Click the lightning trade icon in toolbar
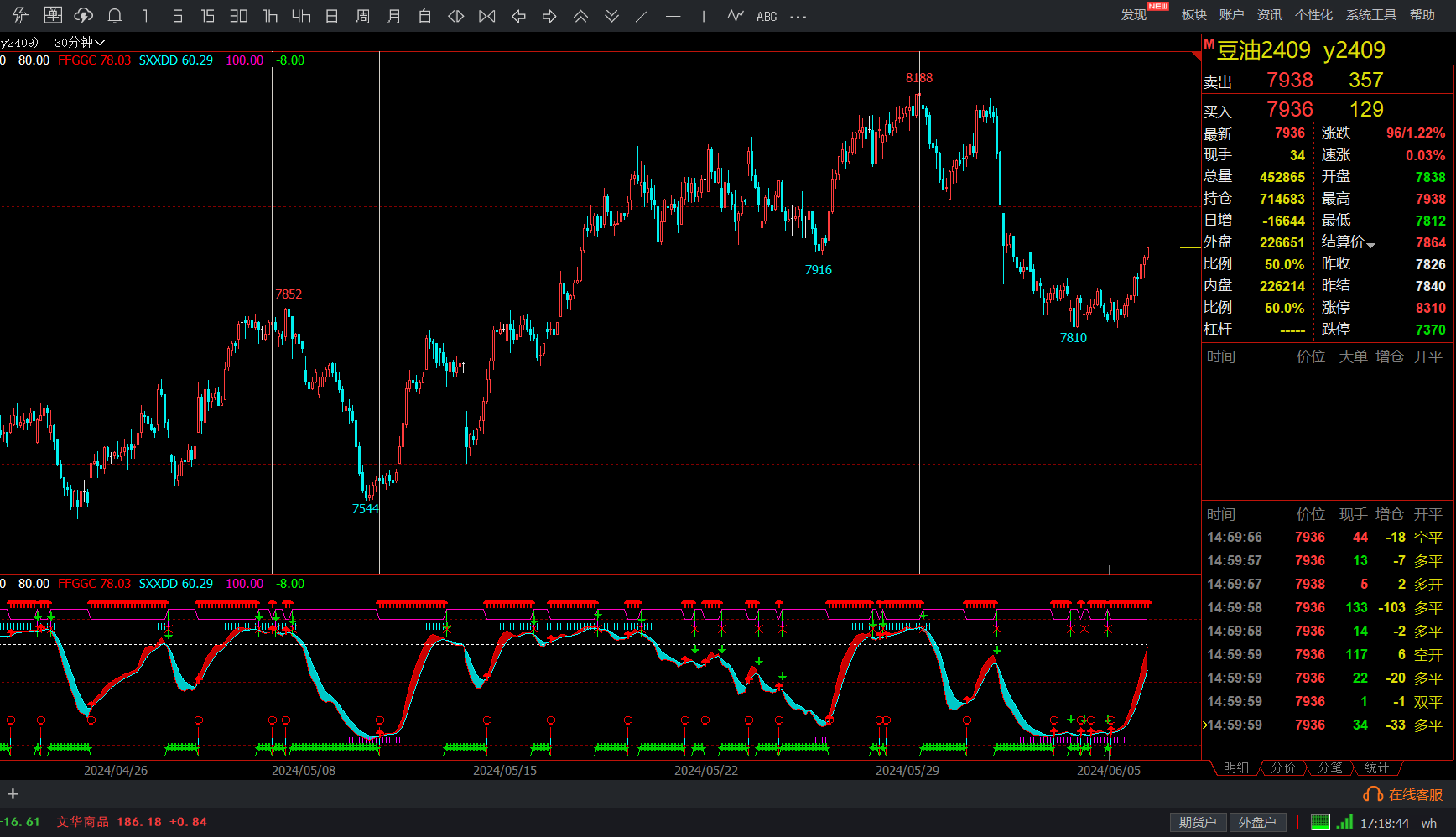The height and width of the screenshot is (837, 1456). 21,15
